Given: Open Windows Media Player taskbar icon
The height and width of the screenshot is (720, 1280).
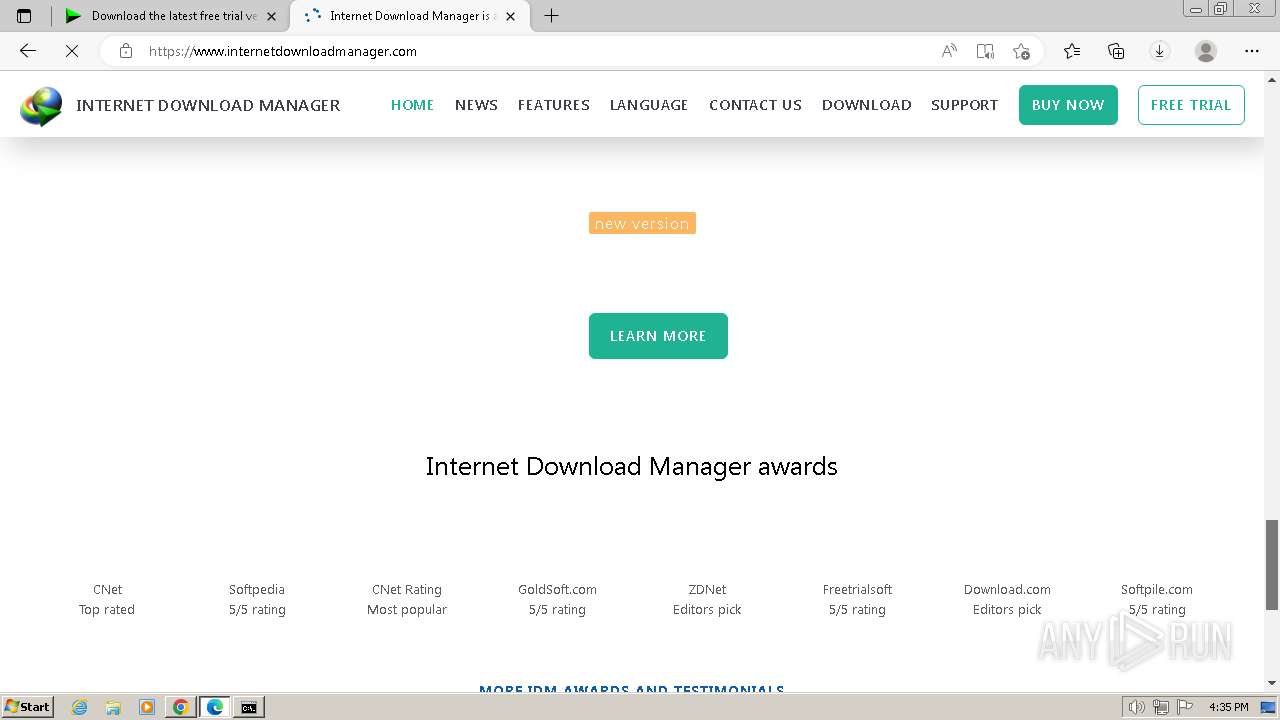Looking at the screenshot, I should tap(147, 707).
